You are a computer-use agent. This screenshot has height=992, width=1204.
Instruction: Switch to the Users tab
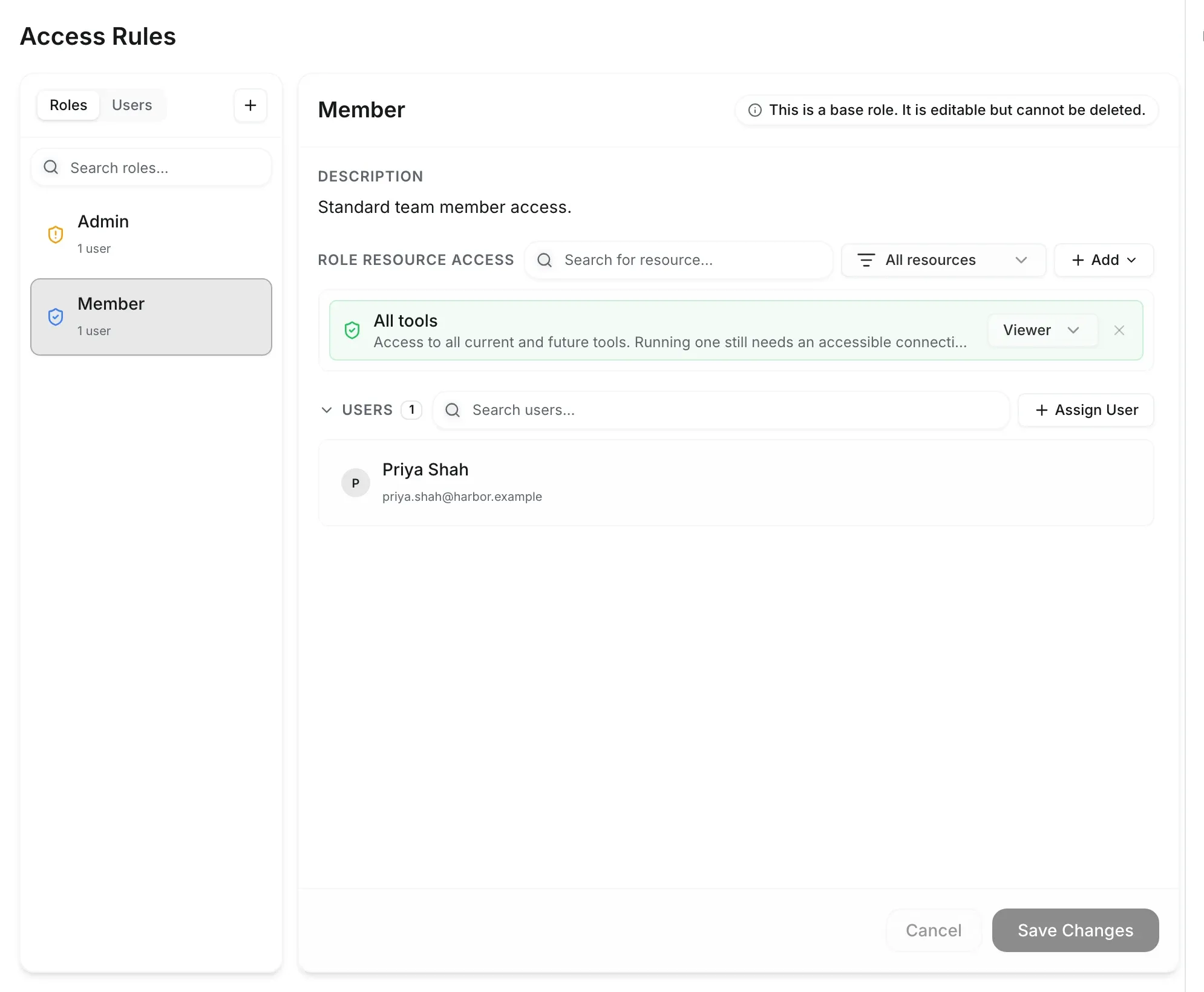[x=132, y=105]
